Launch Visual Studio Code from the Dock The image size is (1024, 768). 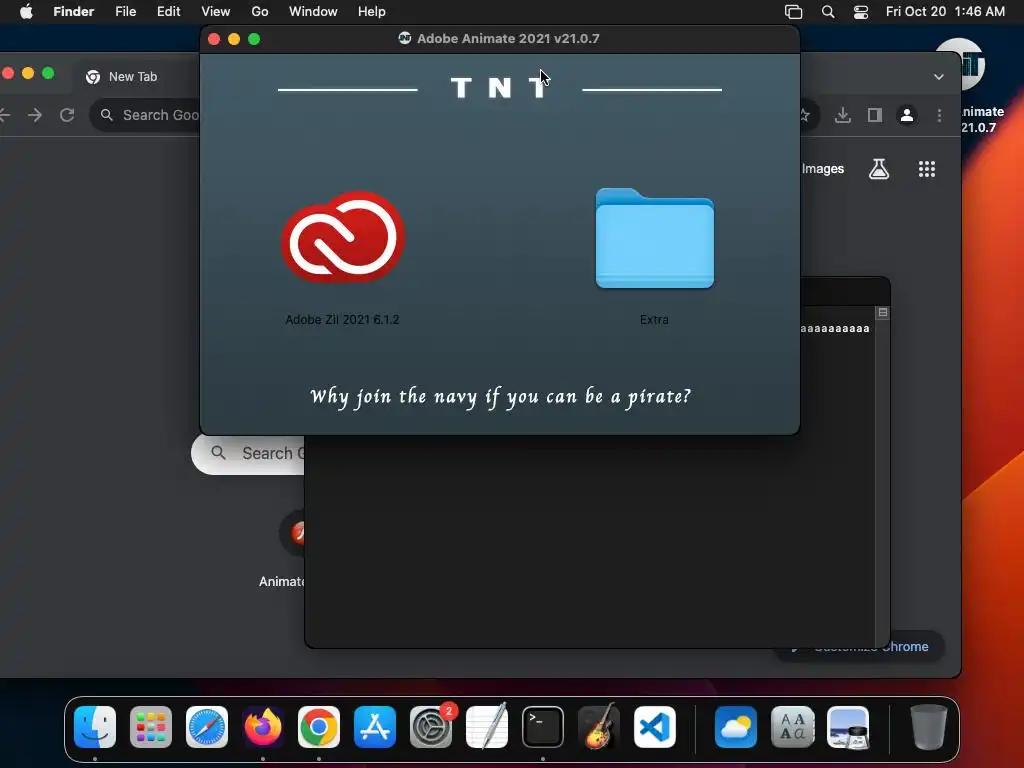[x=655, y=727]
